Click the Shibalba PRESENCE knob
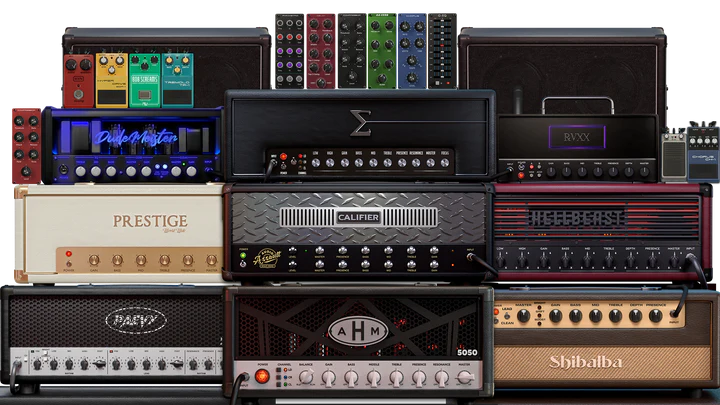This screenshot has width=720, height=405. pyautogui.click(x=655, y=315)
